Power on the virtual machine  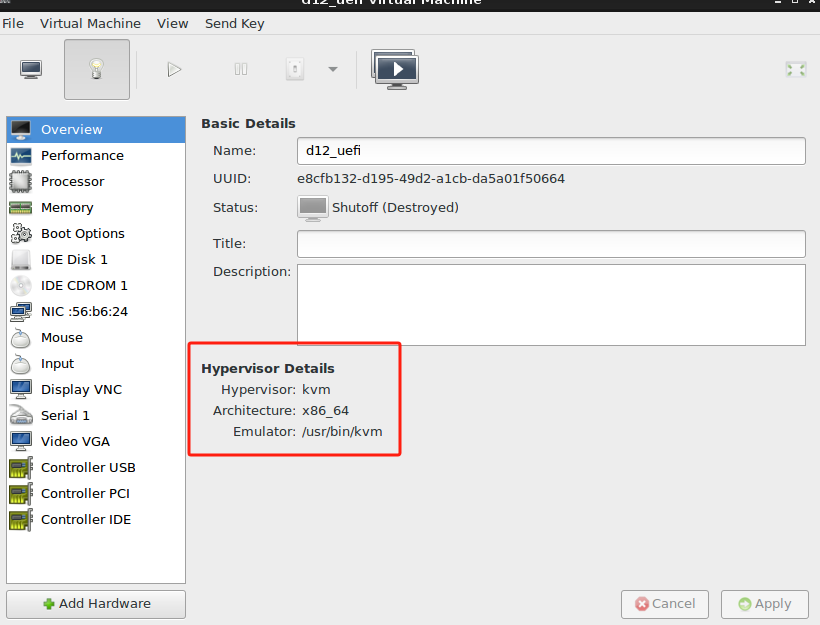pos(174,69)
